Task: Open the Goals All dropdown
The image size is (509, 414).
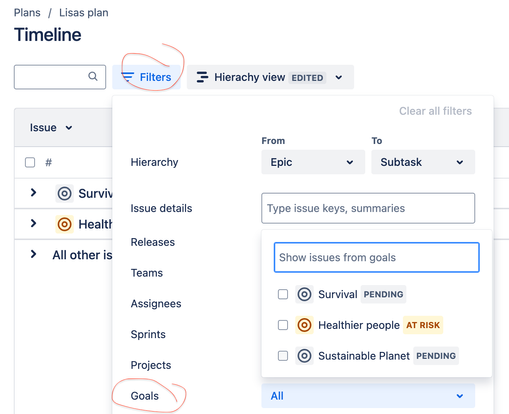Action: [368, 396]
